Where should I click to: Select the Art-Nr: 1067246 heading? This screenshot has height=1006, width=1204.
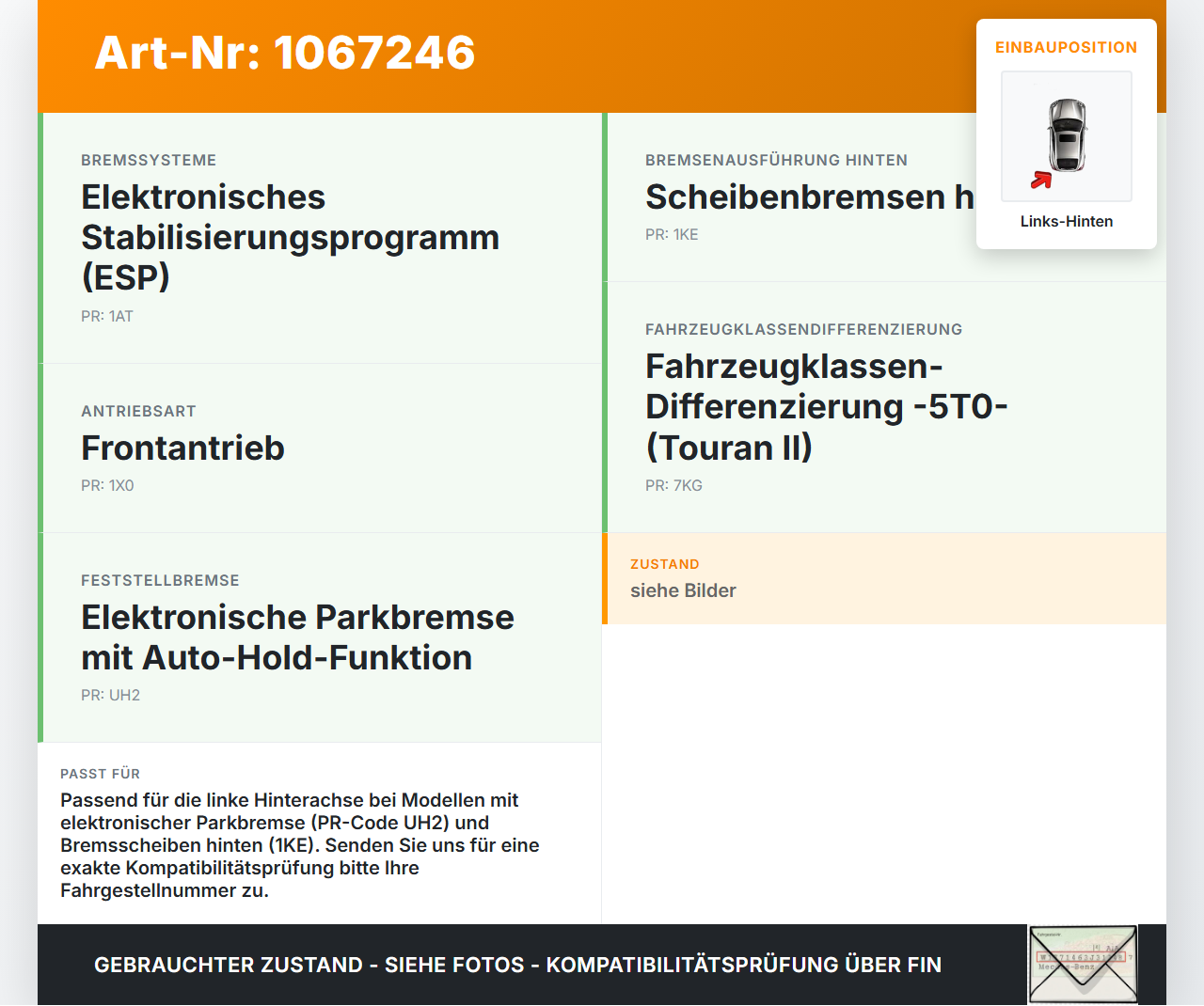(285, 53)
